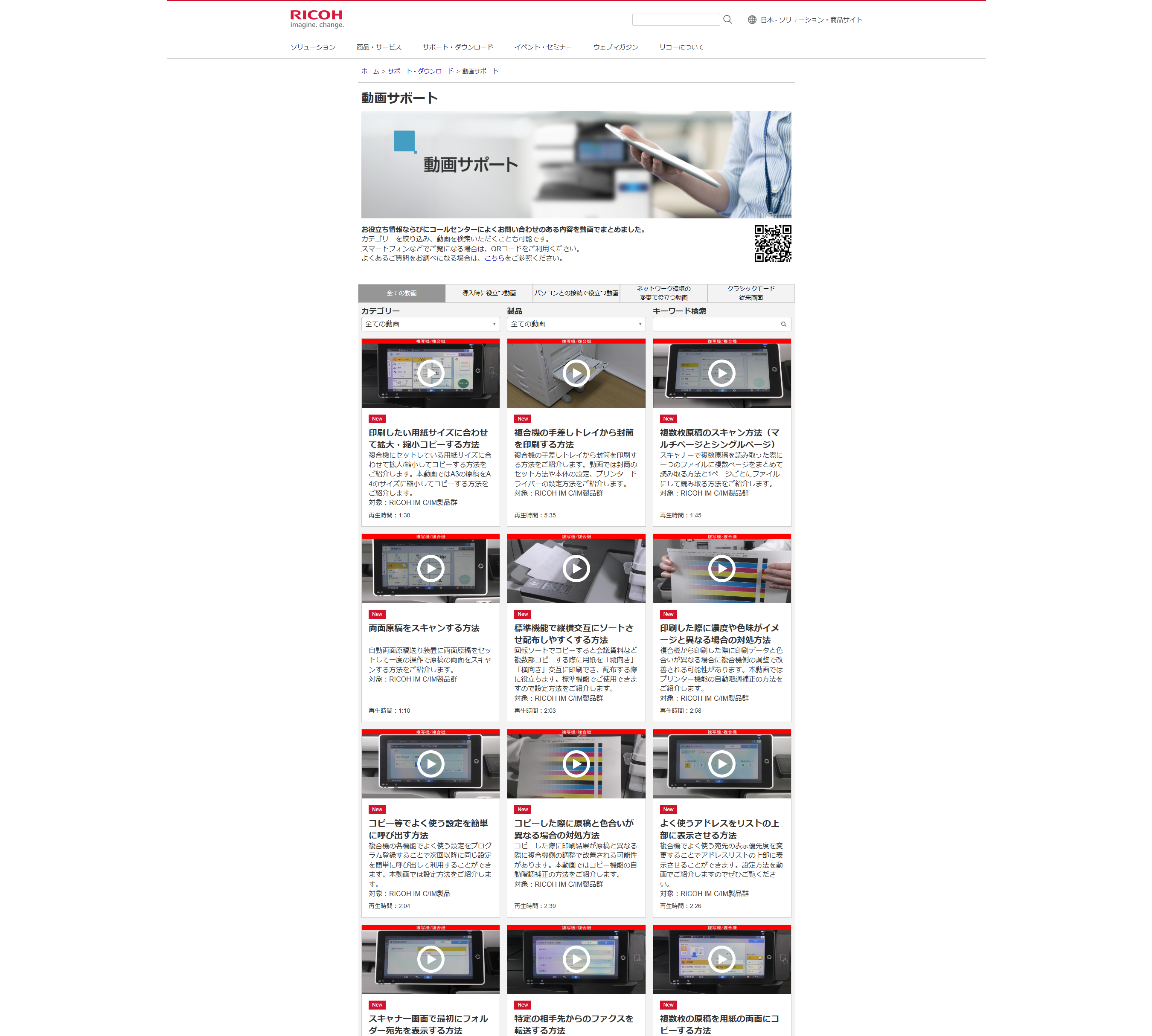Click the キーワード検索 text field
This screenshot has height=1036, width=1152.
click(x=715, y=324)
